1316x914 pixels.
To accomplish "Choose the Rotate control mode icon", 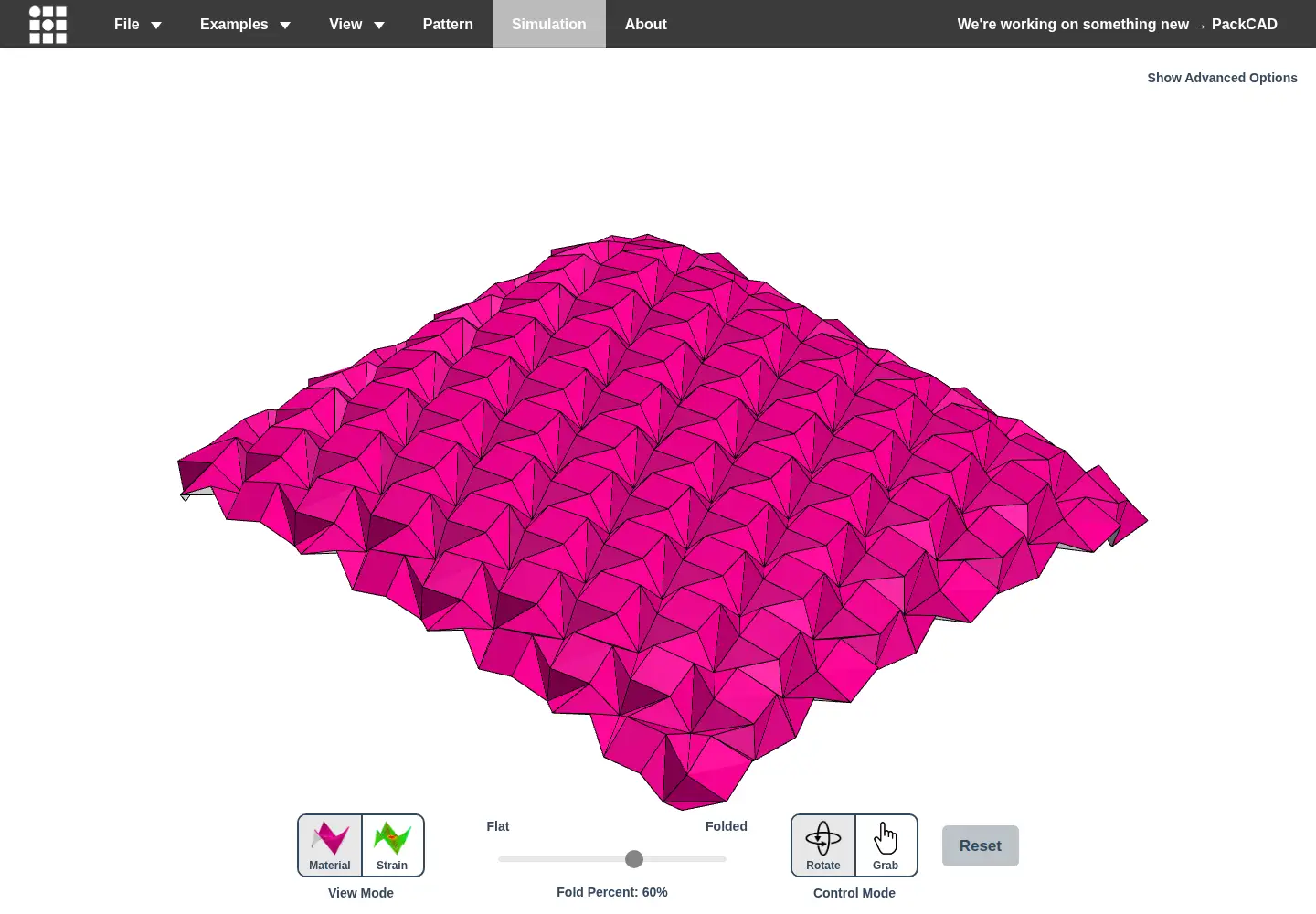I will pos(823,845).
